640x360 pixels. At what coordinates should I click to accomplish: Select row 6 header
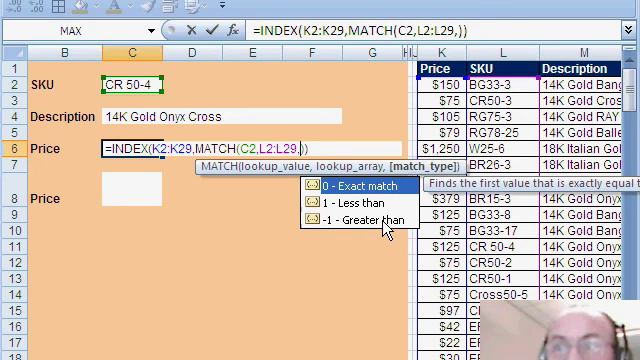(15, 149)
